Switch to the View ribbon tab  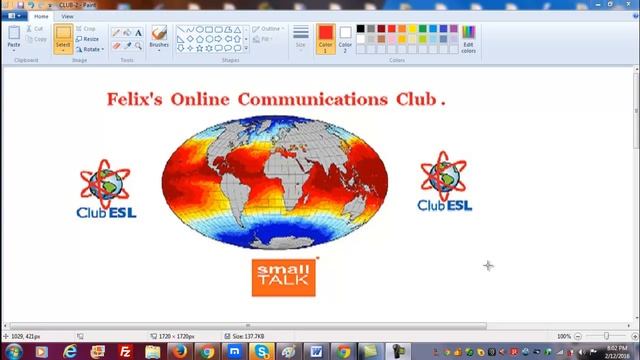(67, 16)
